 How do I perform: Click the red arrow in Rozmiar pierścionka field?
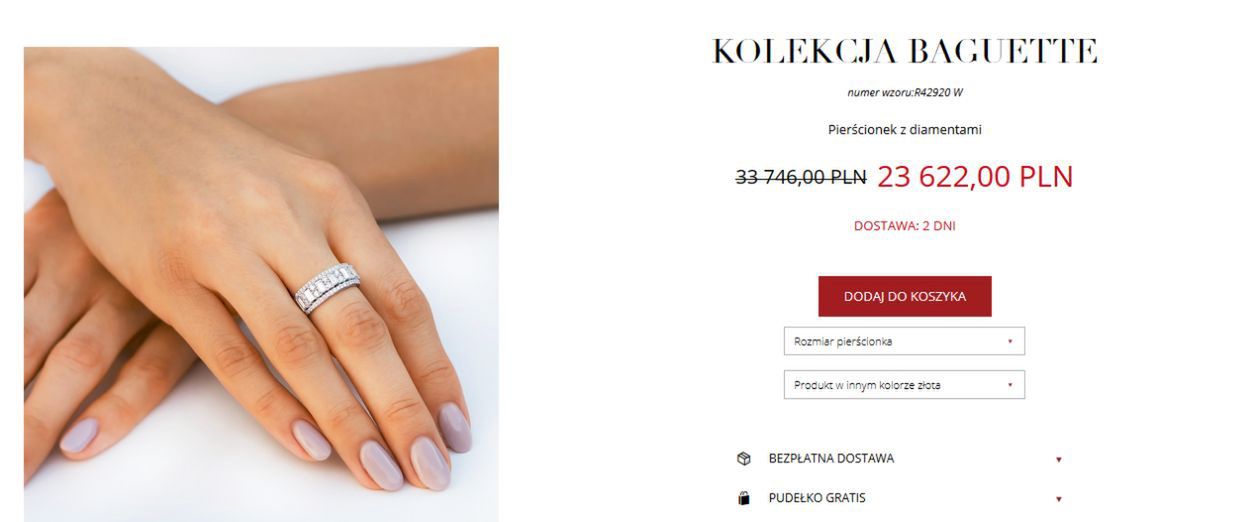pos(1010,341)
